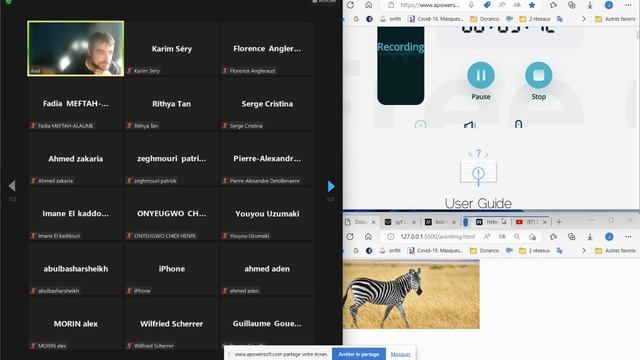Image resolution: width=640 pixels, height=360 pixels.
Task: Close the 'Docu' tab in bottom browser
Action: coord(373,222)
